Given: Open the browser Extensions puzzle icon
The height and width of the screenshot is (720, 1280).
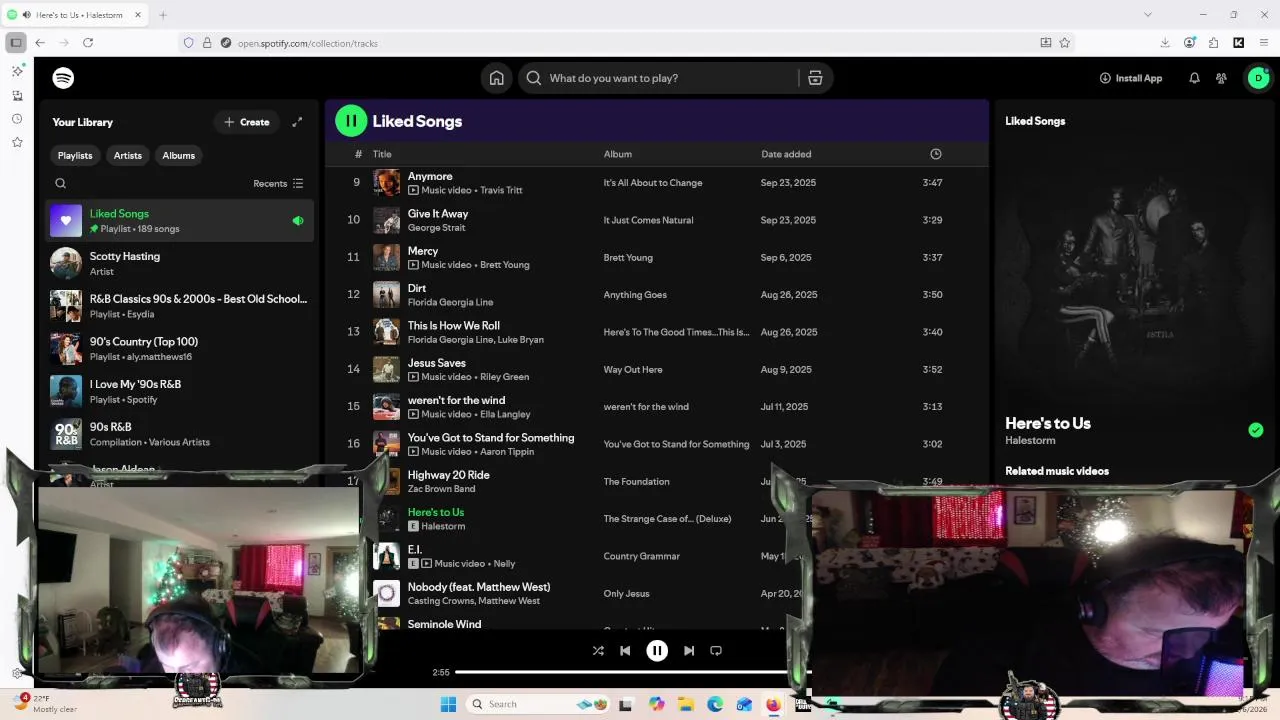Looking at the screenshot, I should [1213, 43].
